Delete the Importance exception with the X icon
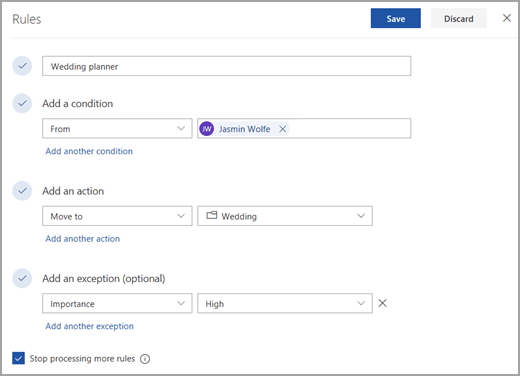This screenshot has width=520, height=376. pos(383,303)
